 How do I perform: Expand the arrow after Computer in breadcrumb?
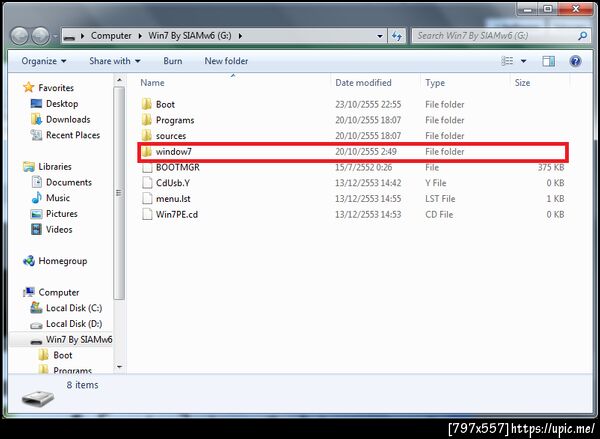coord(140,36)
